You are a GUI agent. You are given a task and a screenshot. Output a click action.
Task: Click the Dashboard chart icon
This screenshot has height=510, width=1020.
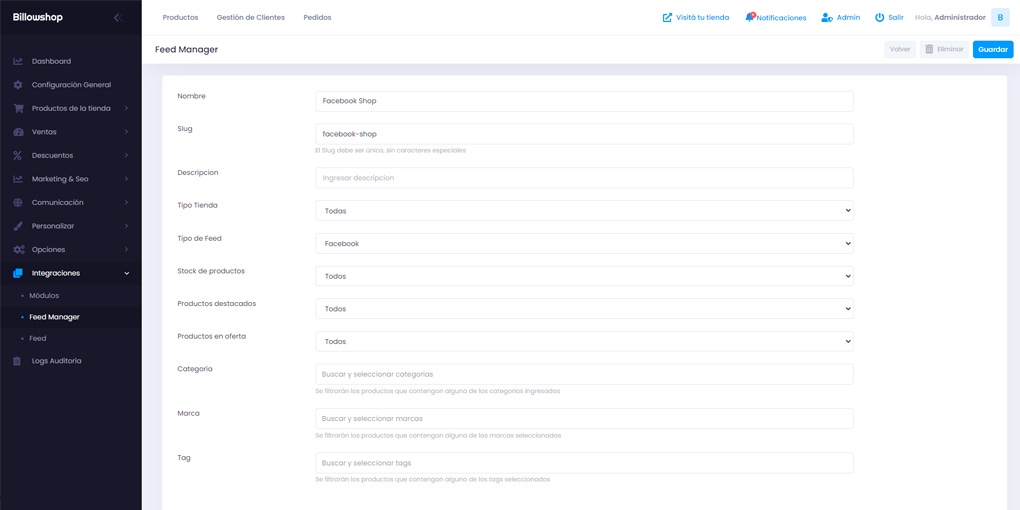pos(18,61)
